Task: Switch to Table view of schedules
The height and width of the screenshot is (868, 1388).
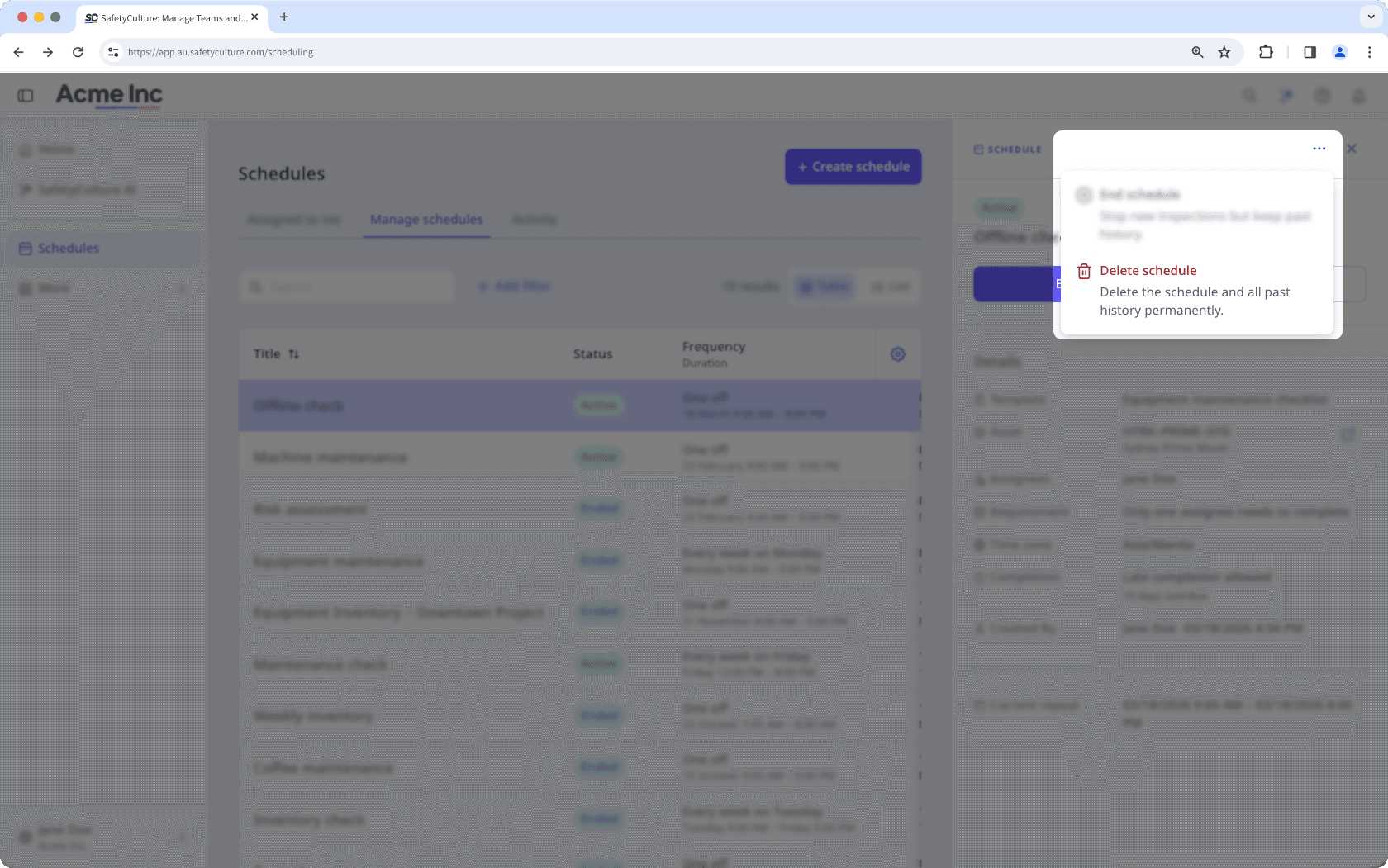Action: (823, 286)
